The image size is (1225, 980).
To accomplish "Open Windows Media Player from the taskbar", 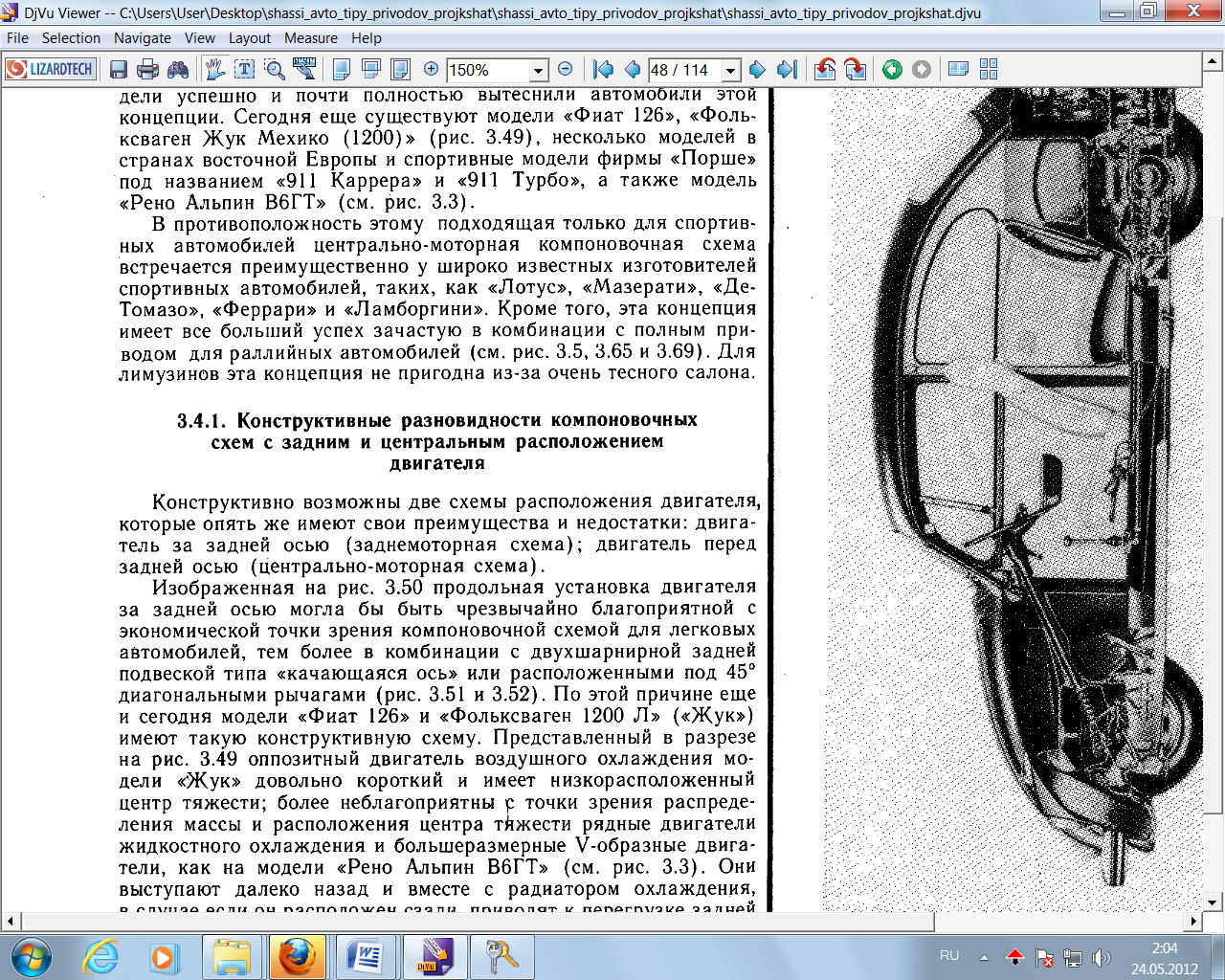I will [165, 957].
